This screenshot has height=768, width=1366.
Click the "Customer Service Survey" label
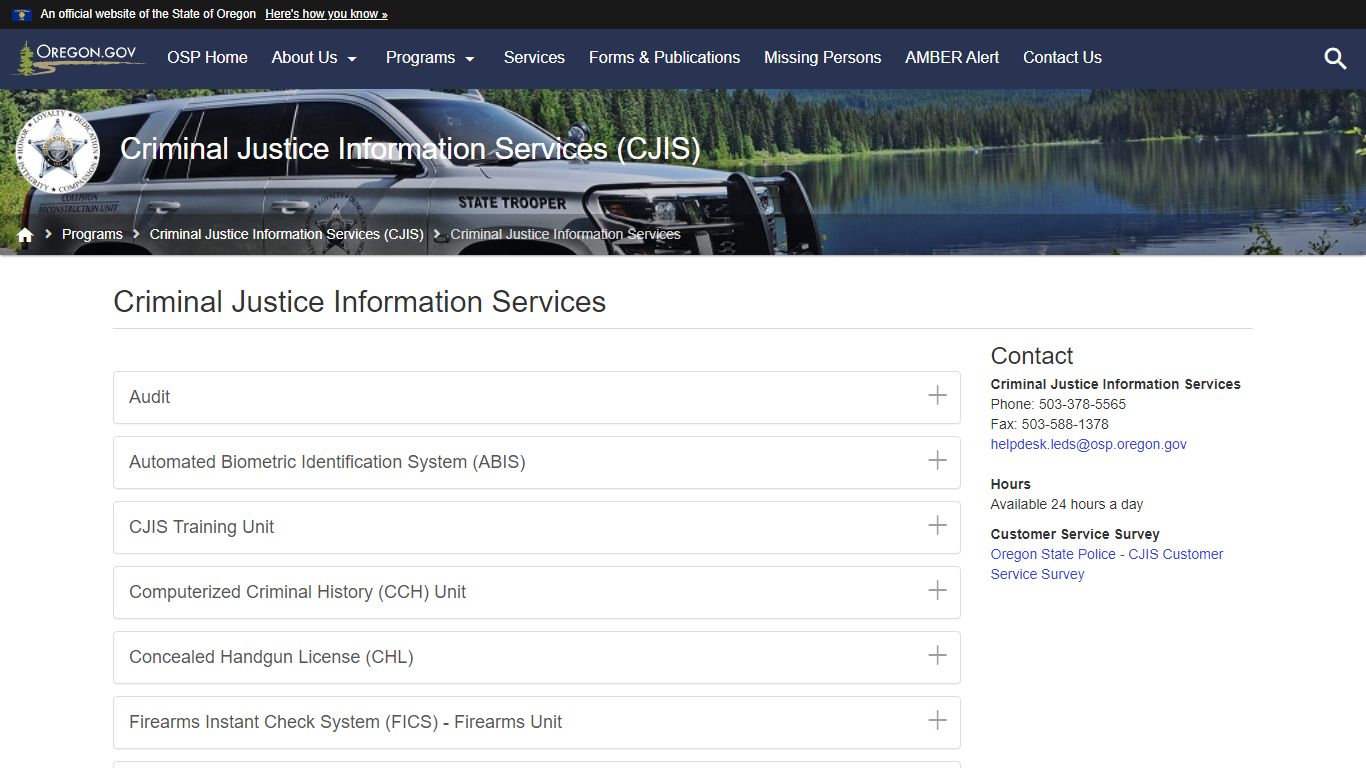[1075, 534]
